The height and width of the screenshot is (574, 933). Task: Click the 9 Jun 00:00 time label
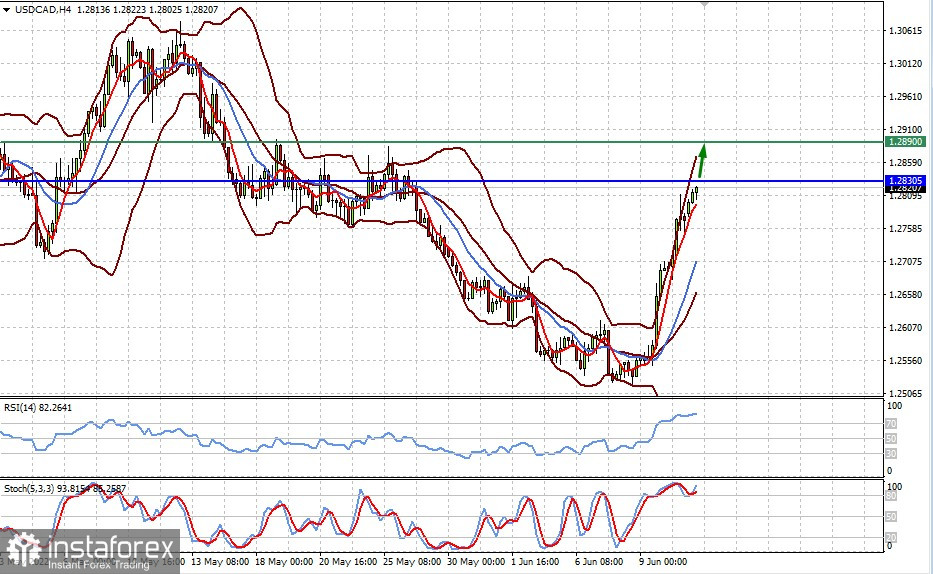click(666, 562)
